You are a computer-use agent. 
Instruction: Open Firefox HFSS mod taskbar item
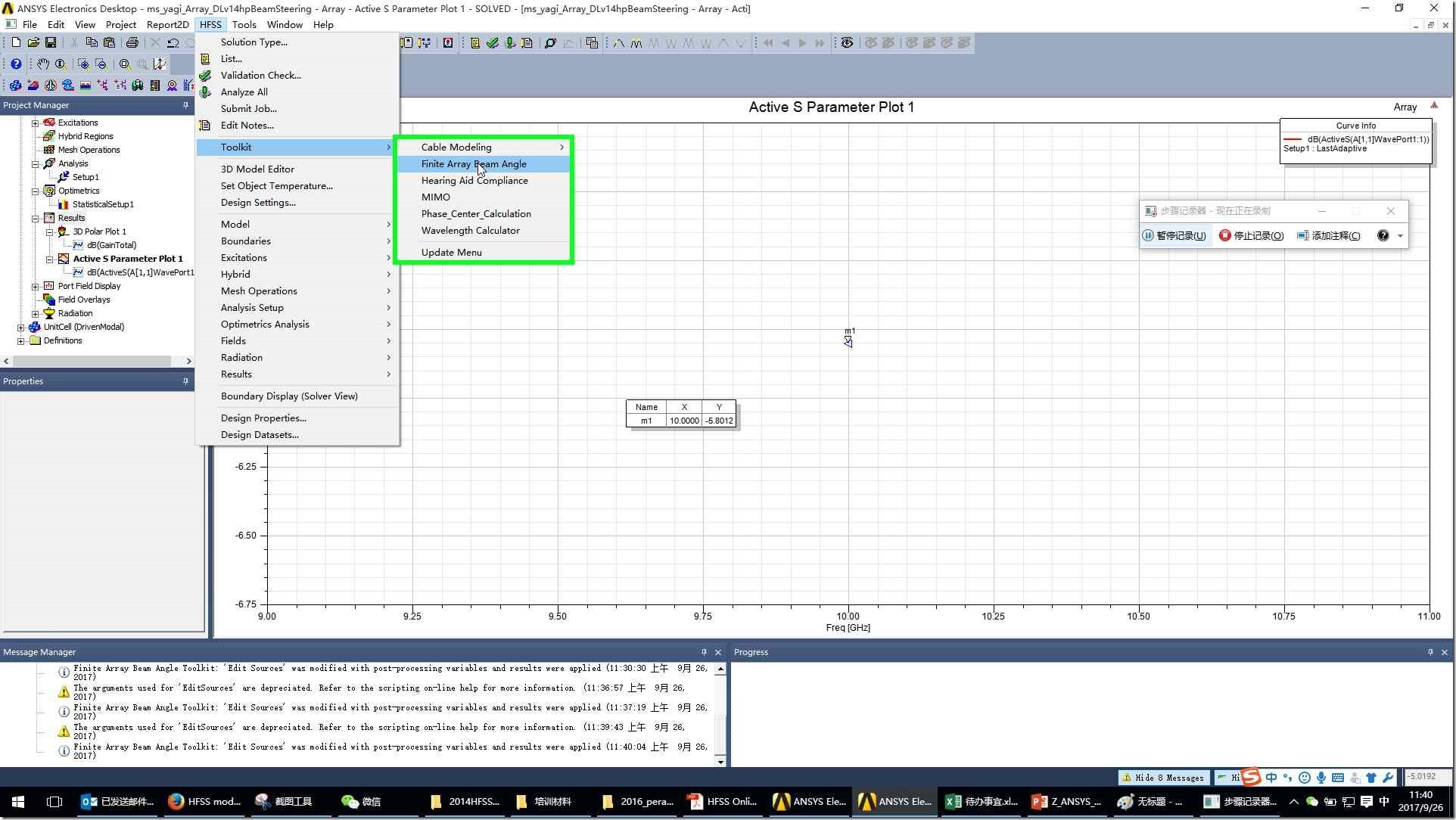pyautogui.click(x=205, y=802)
